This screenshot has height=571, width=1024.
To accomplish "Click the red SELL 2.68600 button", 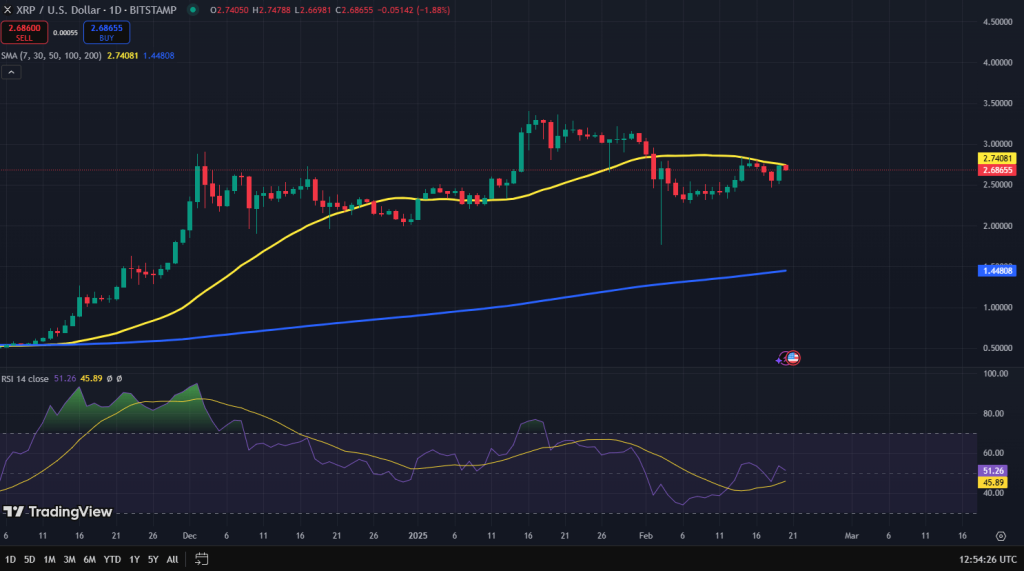I will coord(24,32).
